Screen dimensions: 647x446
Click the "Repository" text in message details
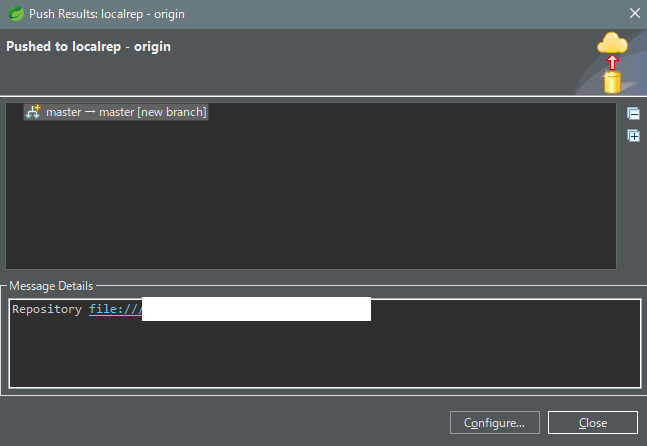47,309
